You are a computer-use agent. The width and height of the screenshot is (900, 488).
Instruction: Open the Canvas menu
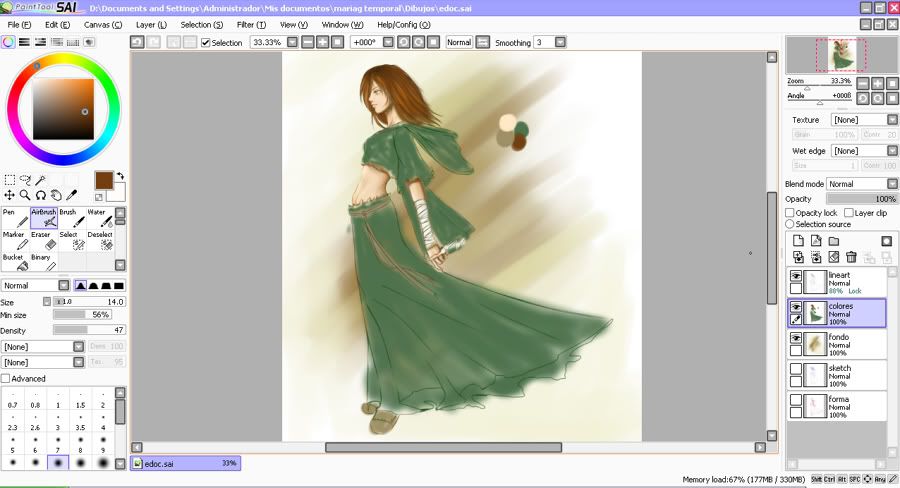(103, 25)
